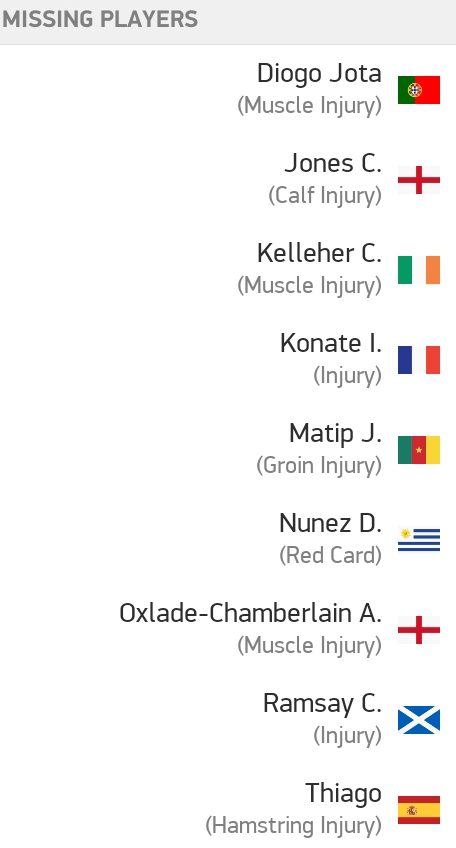
Task: Click the France flag next to Konate I.
Action: 419,360
